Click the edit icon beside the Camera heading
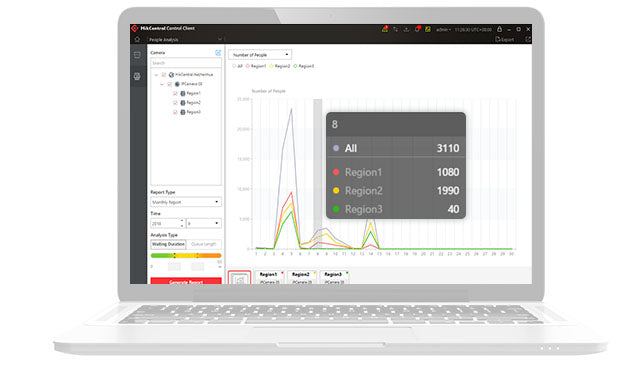Viewport: 642px width, 365px height. coord(218,53)
